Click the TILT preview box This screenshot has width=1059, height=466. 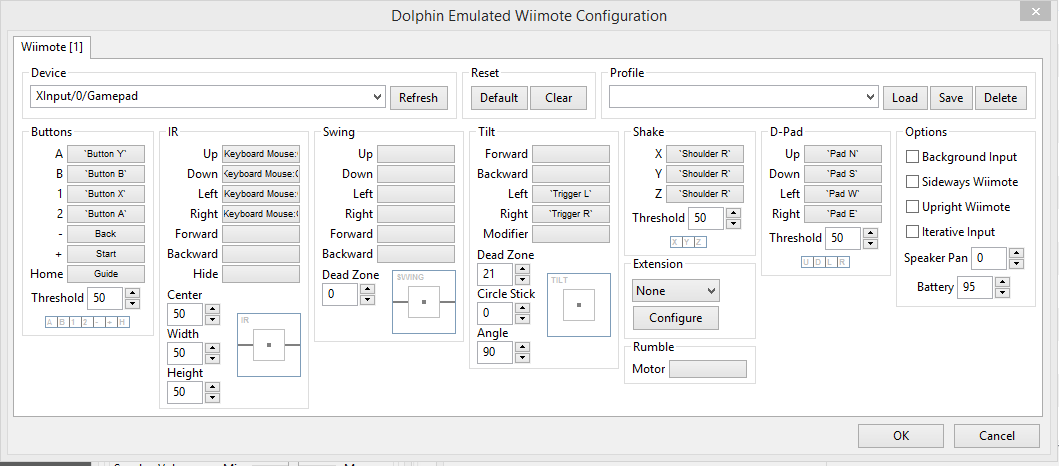579,305
